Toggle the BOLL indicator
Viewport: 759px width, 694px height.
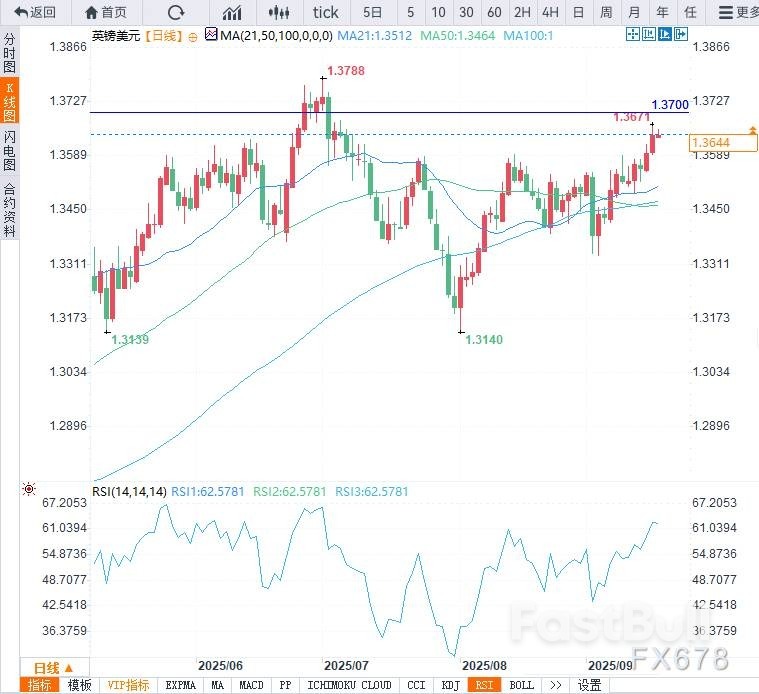521,685
